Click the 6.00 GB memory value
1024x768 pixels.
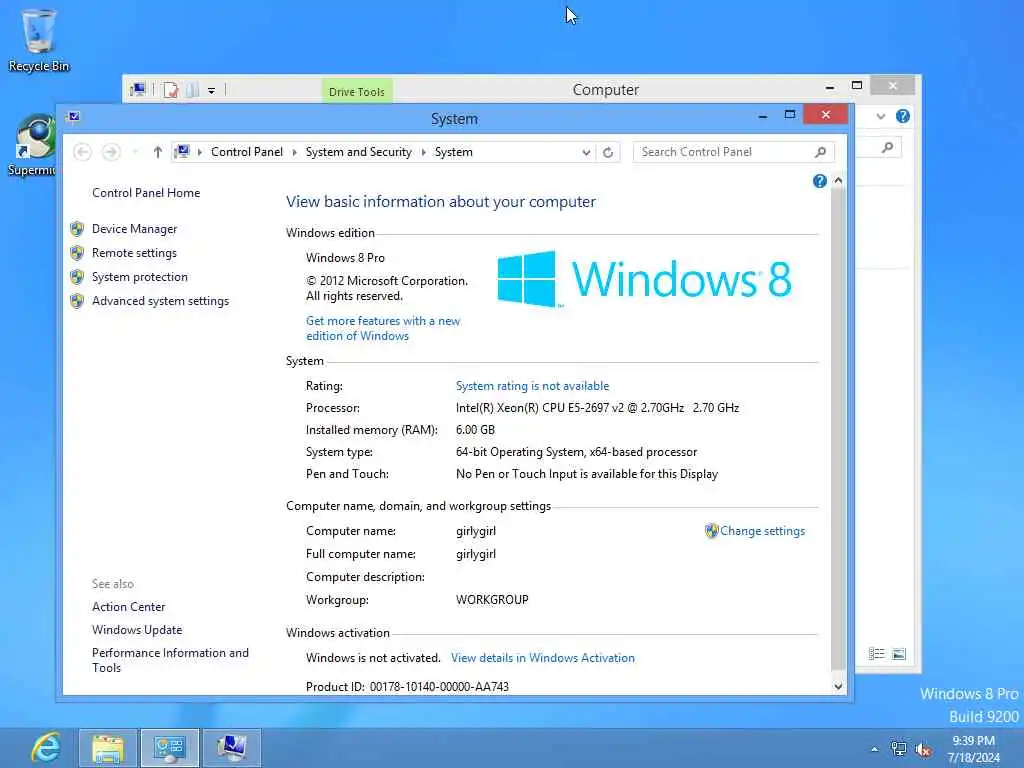(475, 430)
